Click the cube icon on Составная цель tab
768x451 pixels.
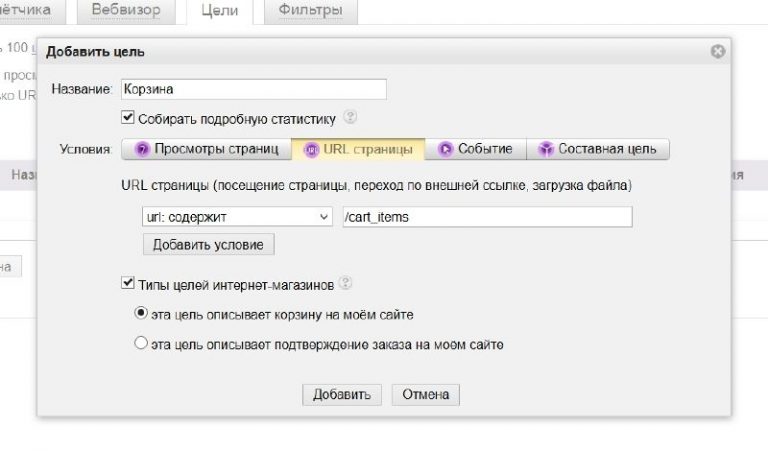(x=545, y=149)
